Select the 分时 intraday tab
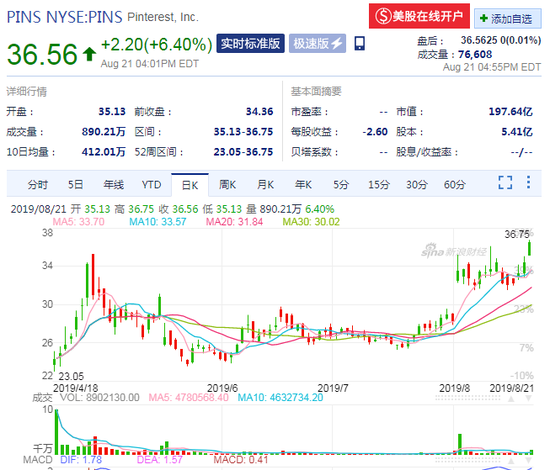The height and width of the screenshot is (470, 550). (x=38, y=184)
